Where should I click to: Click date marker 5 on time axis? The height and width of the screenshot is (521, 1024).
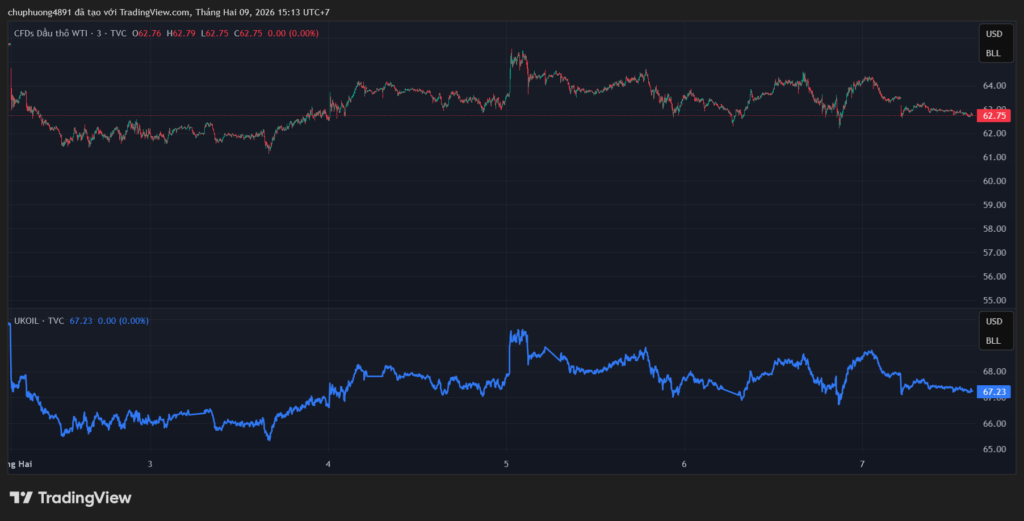coord(506,464)
